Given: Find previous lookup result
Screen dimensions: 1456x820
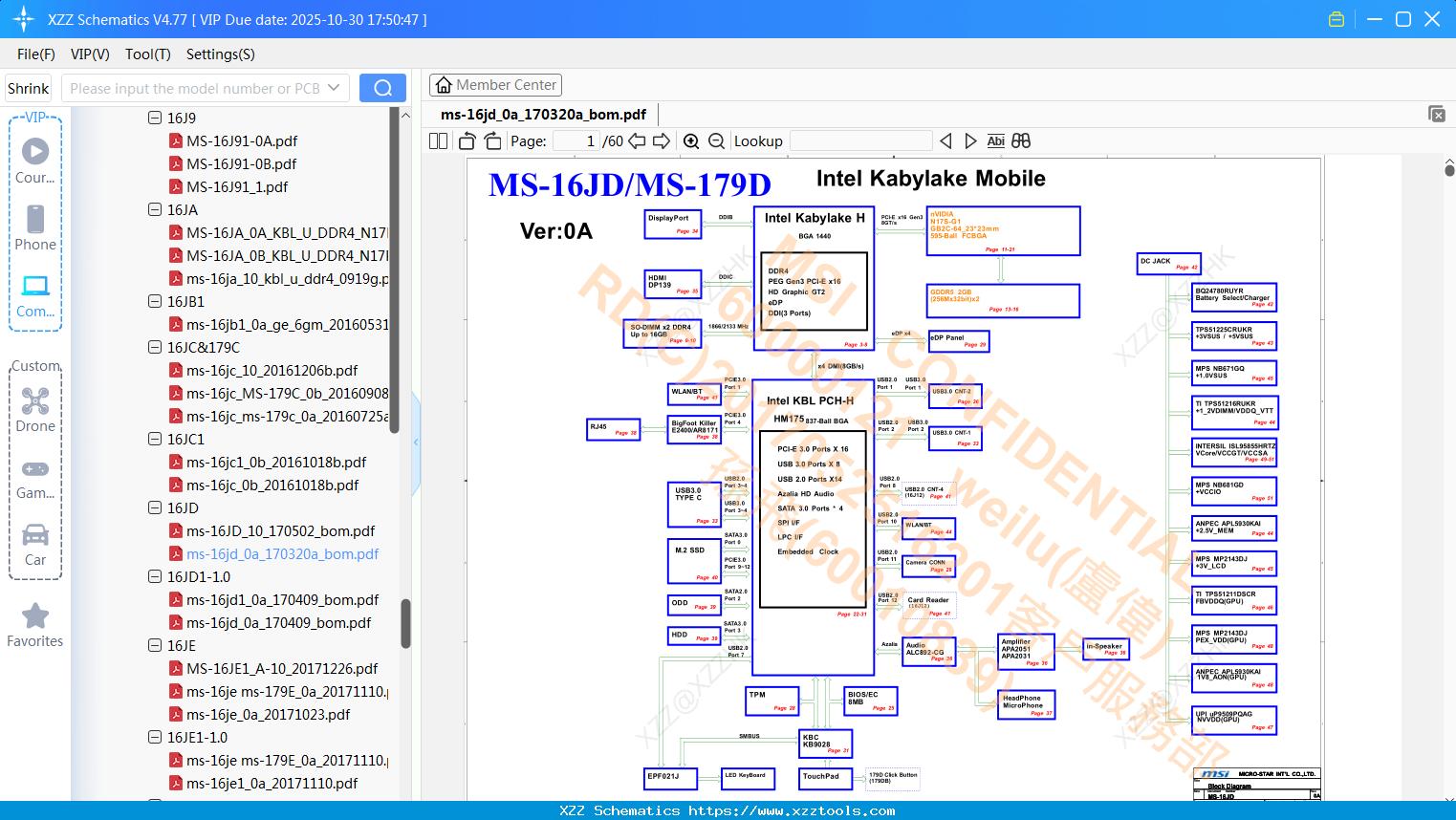Looking at the screenshot, I should 945,141.
